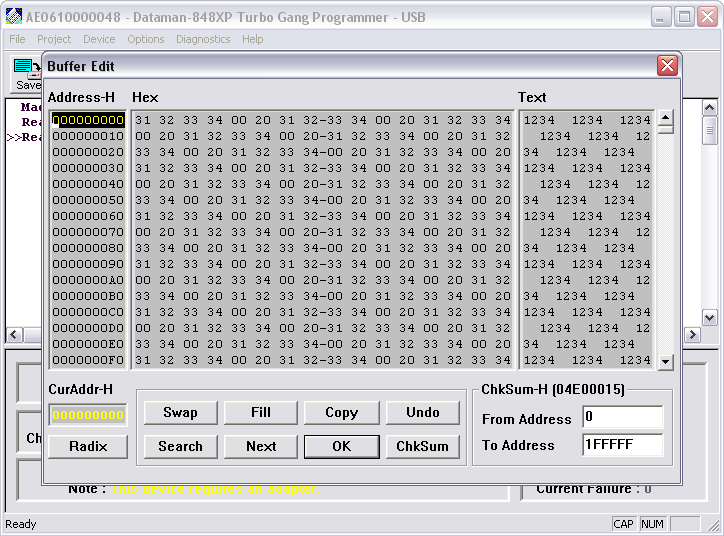The width and height of the screenshot is (724, 536).
Task: Click first hex byte 33 of row 000000020
Action: 143,152
